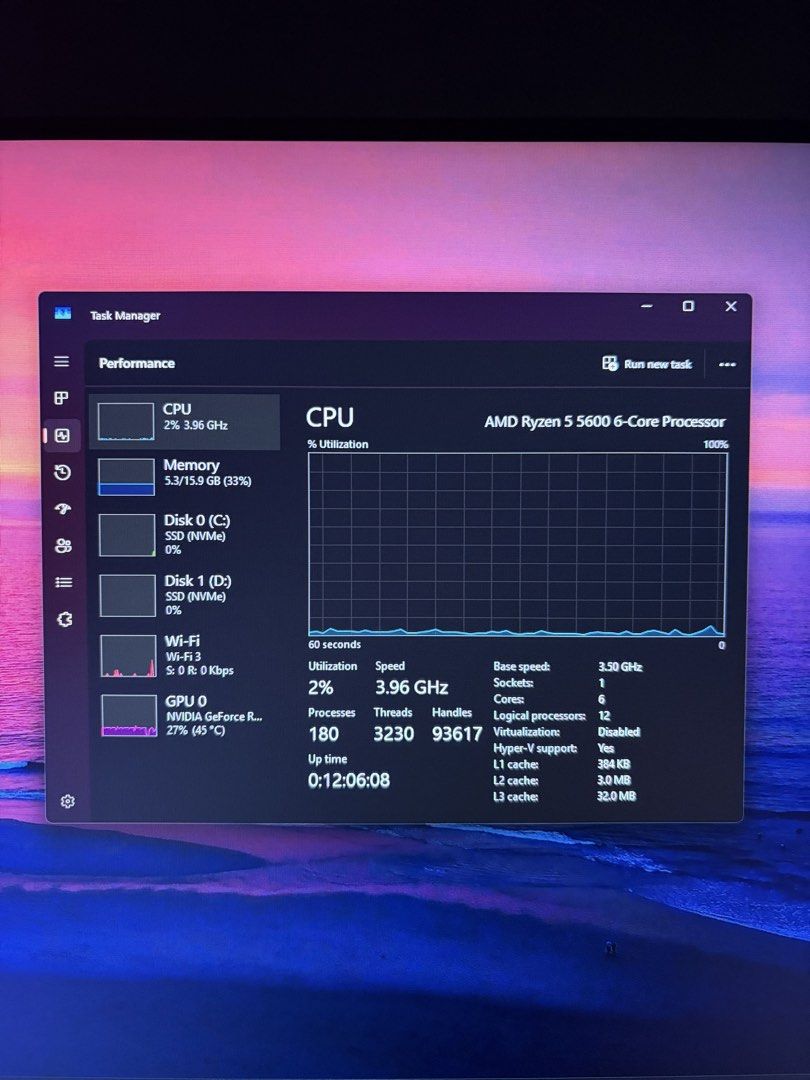The image size is (810, 1080).
Task: Click the Task Manager app icon
Action: (x=63, y=313)
